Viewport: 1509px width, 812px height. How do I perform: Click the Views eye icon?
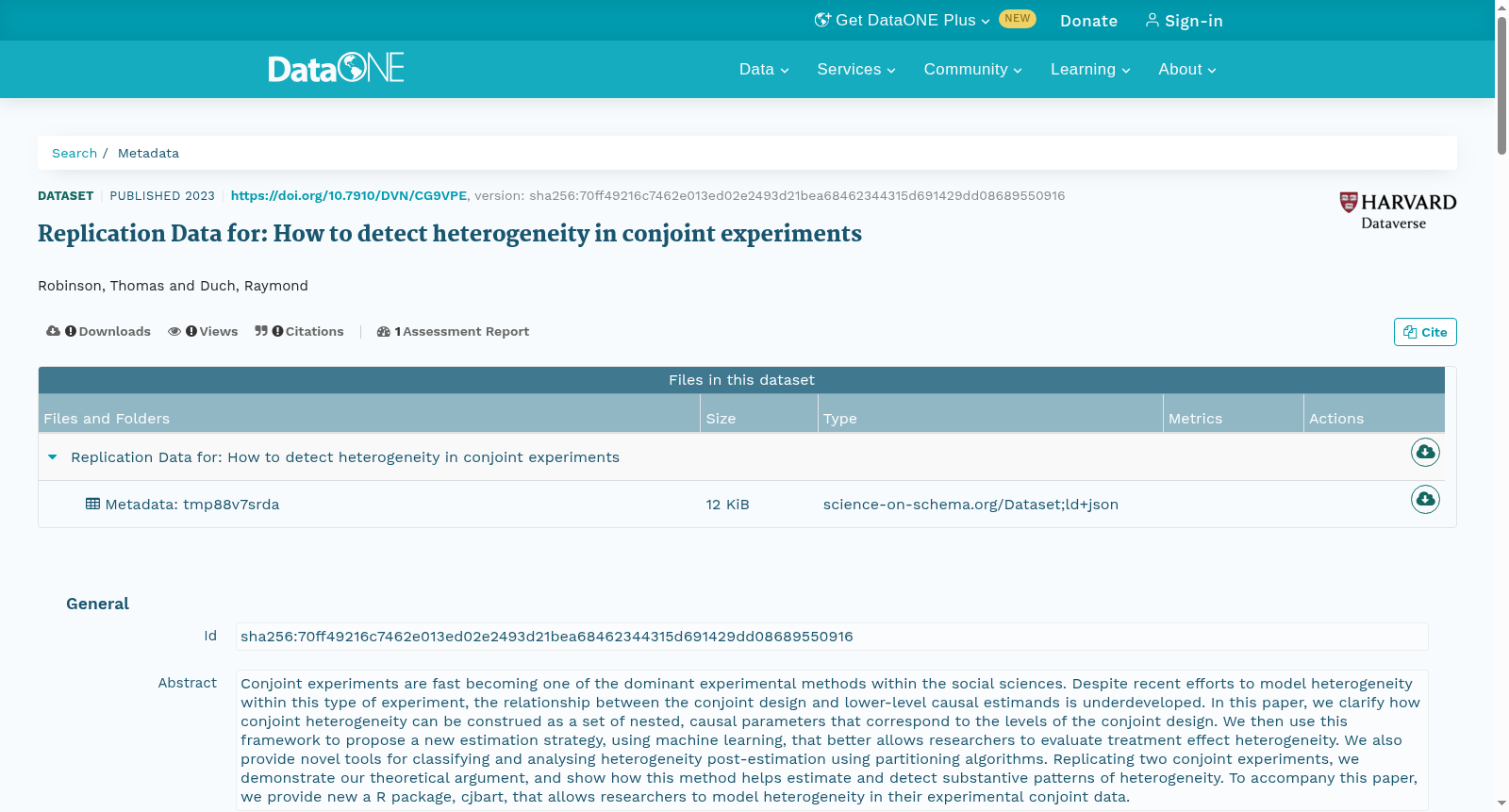pos(174,331)
